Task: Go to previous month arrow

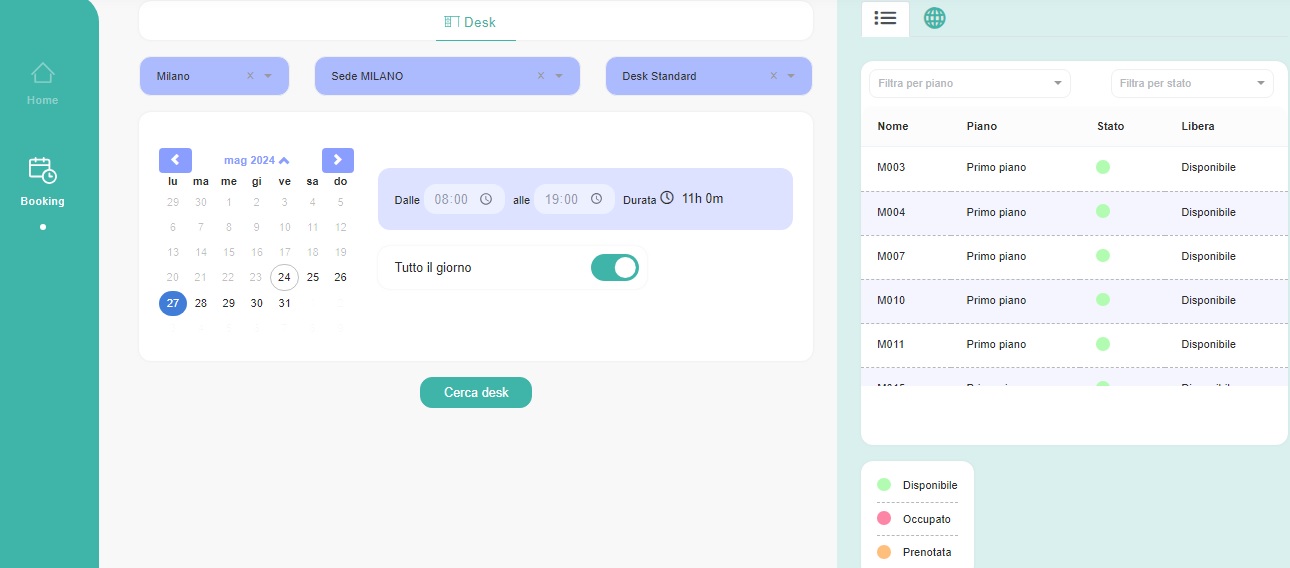Action: coord(175,160)
